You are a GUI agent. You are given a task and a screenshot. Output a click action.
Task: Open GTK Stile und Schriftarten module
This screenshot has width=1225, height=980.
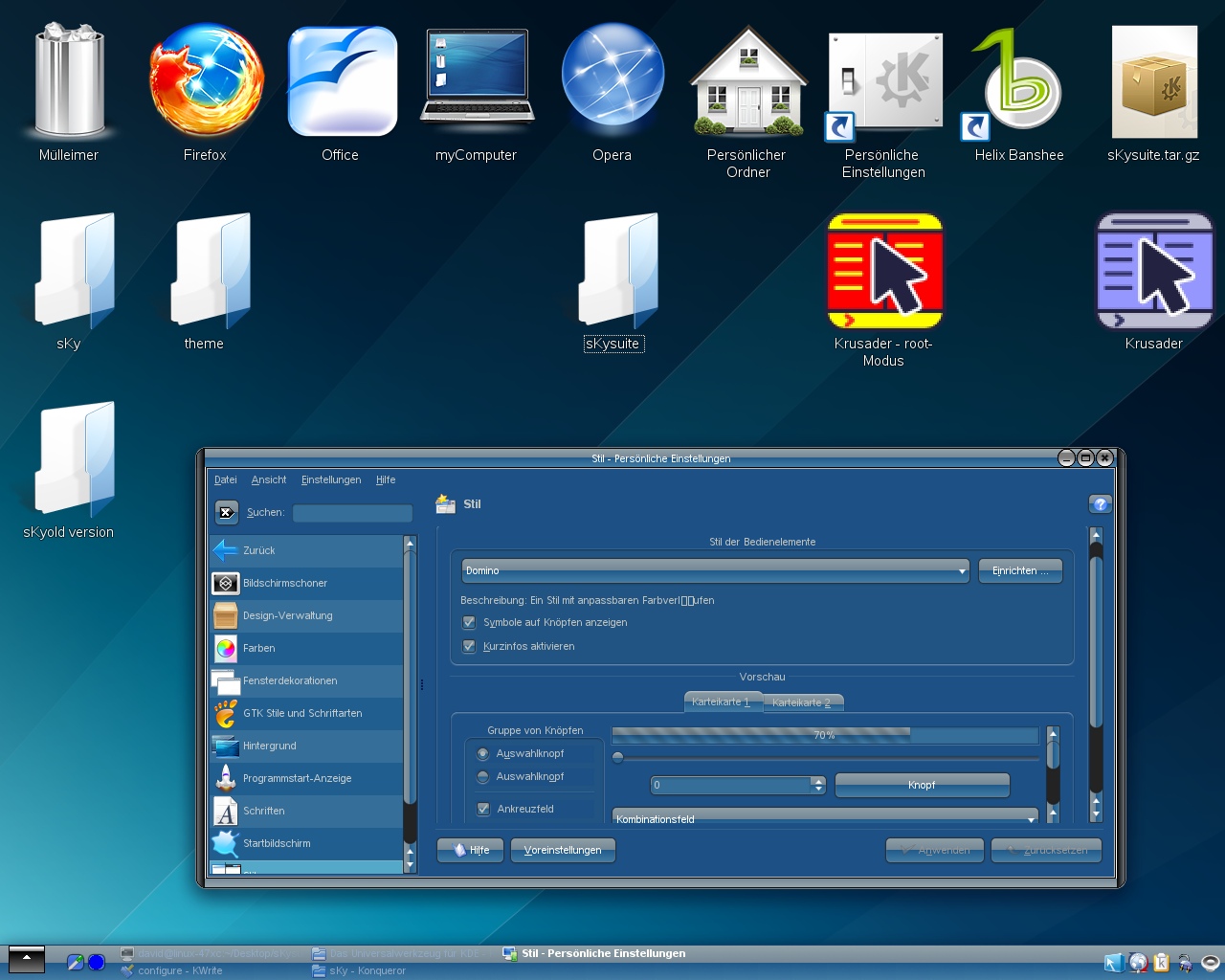click(x=307, y=713)
